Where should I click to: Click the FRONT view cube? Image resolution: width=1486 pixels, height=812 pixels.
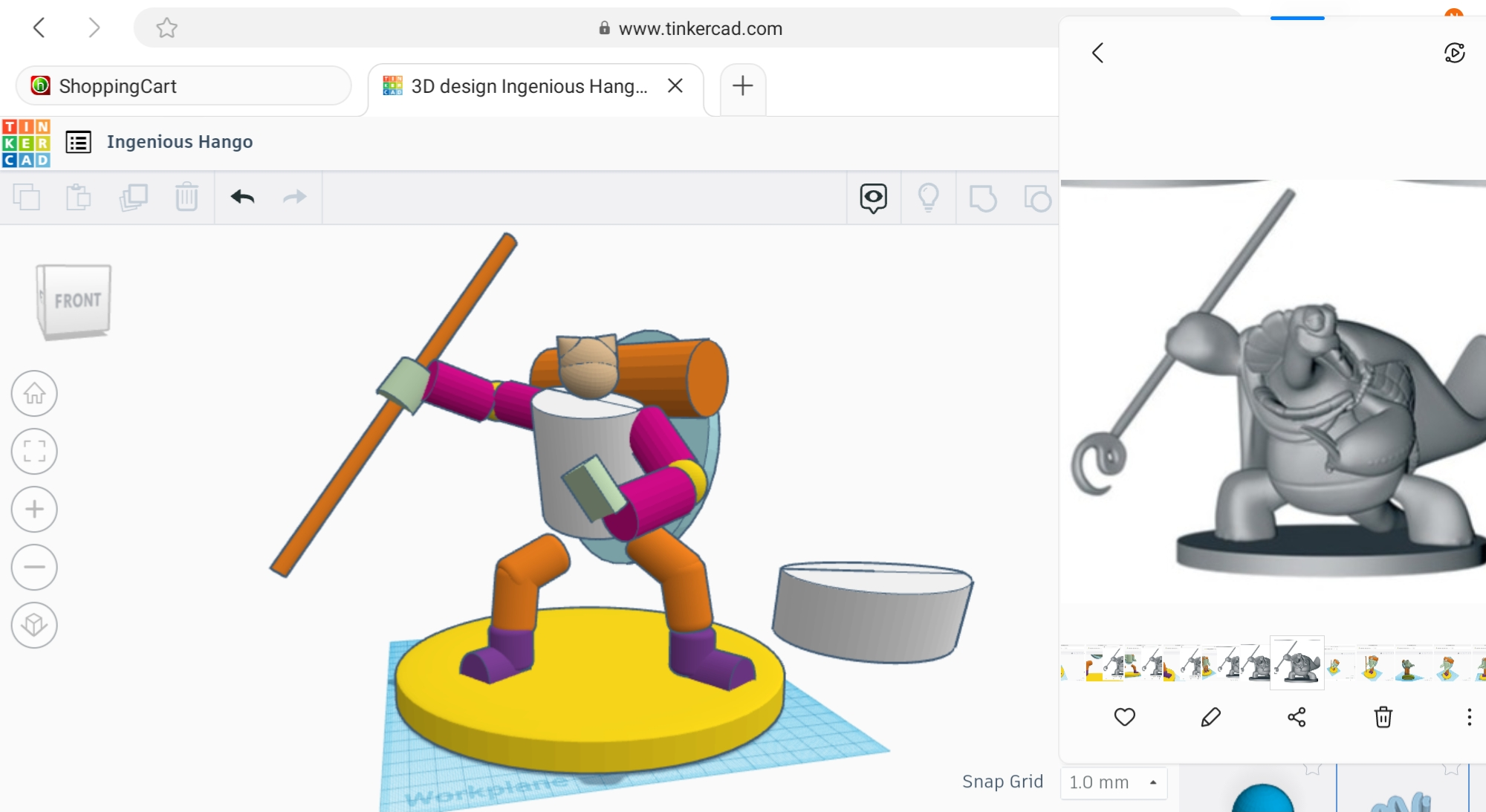click(76, 301)
